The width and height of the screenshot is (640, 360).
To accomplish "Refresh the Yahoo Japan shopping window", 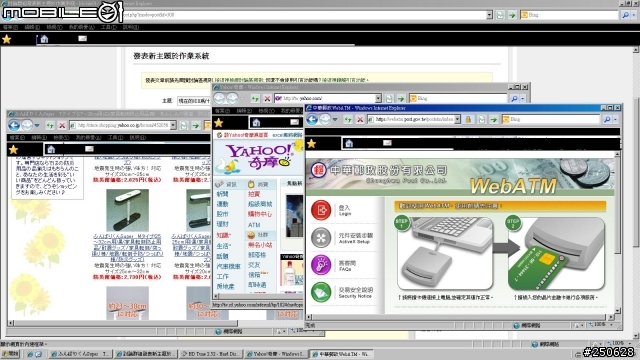I will (x=50, y=125).
